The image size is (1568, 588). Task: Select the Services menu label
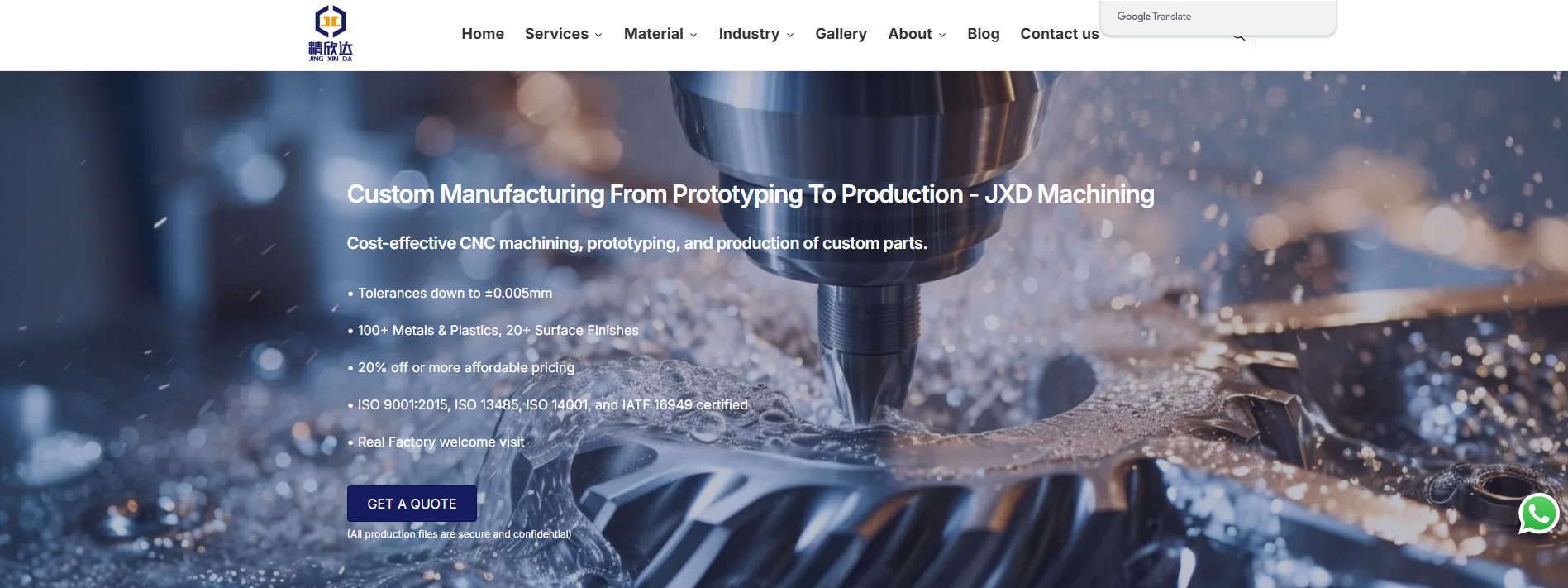[556, 34]
